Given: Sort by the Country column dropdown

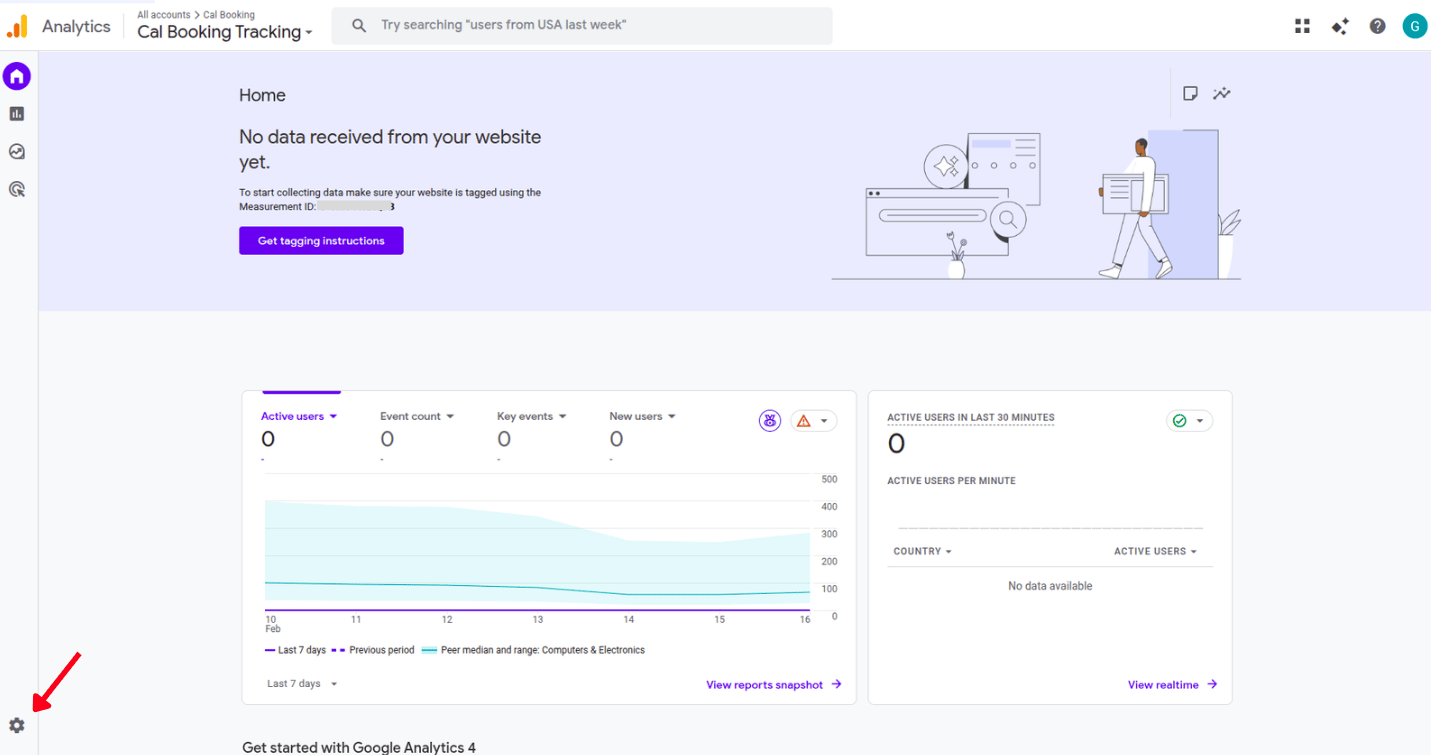Looking at the screenshot, I should point(922,551).
